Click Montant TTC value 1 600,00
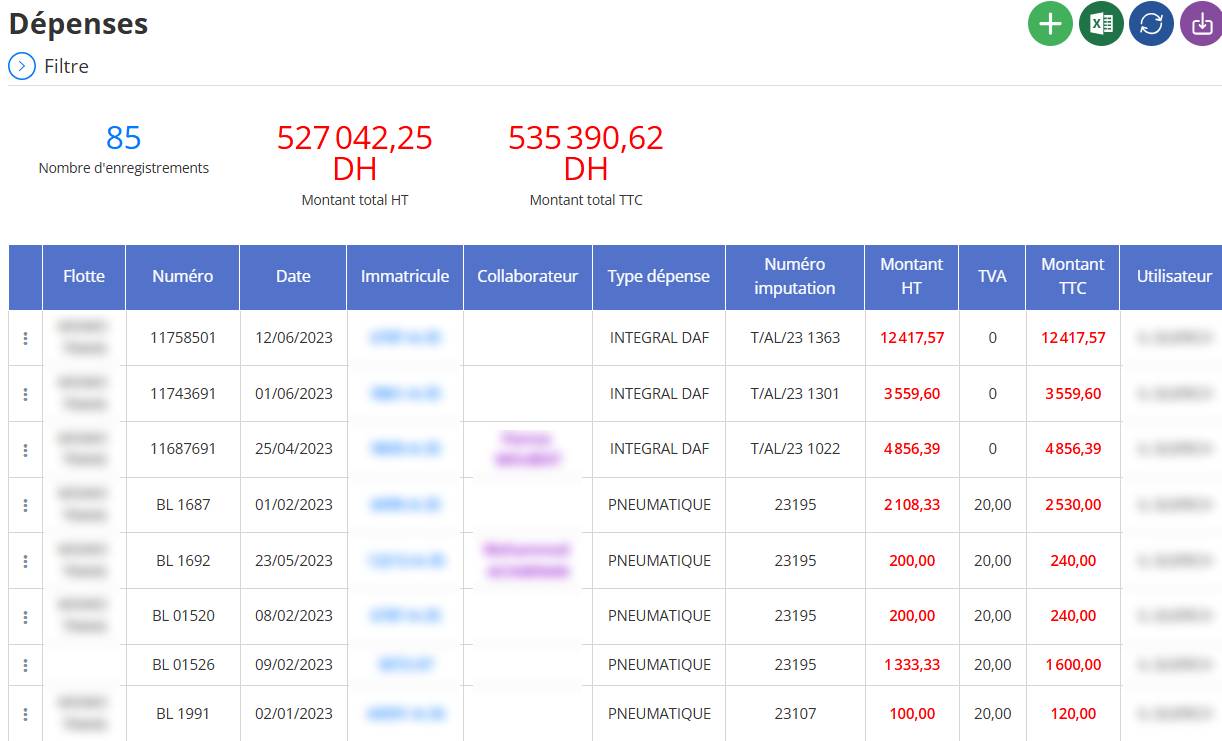This screenshot has height=741, width=1222. (x=1073, y=665)
